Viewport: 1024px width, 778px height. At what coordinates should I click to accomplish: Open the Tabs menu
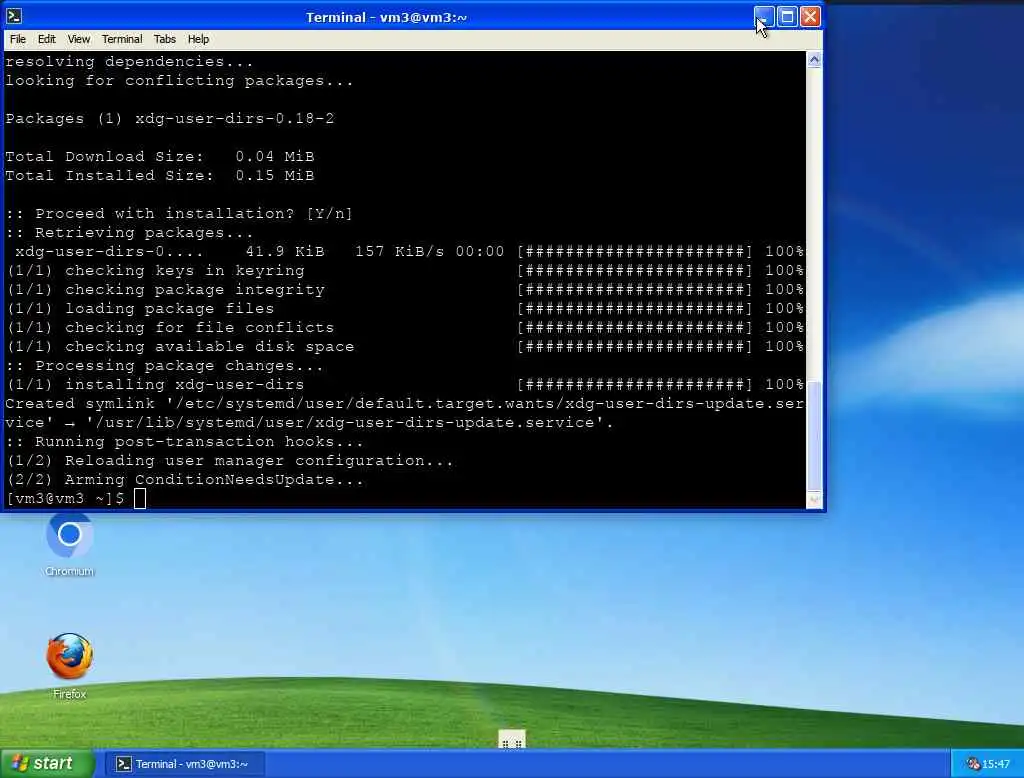(x=165, y=39)
